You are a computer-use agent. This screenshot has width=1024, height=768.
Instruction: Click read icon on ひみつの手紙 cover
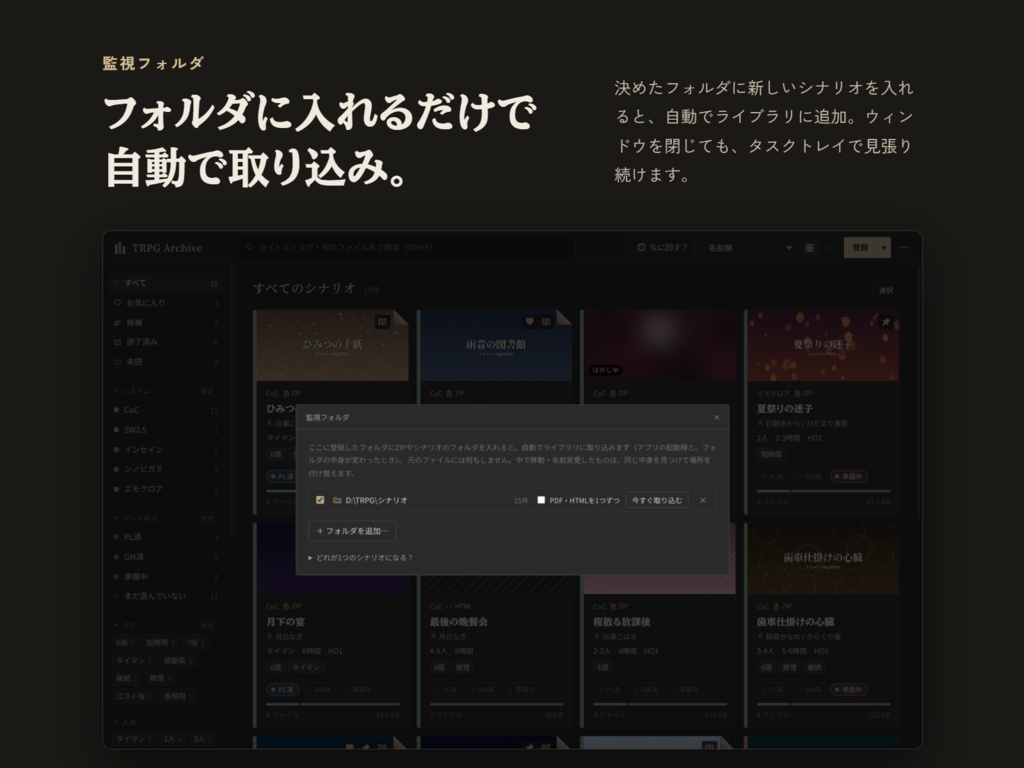coord(382,321)
